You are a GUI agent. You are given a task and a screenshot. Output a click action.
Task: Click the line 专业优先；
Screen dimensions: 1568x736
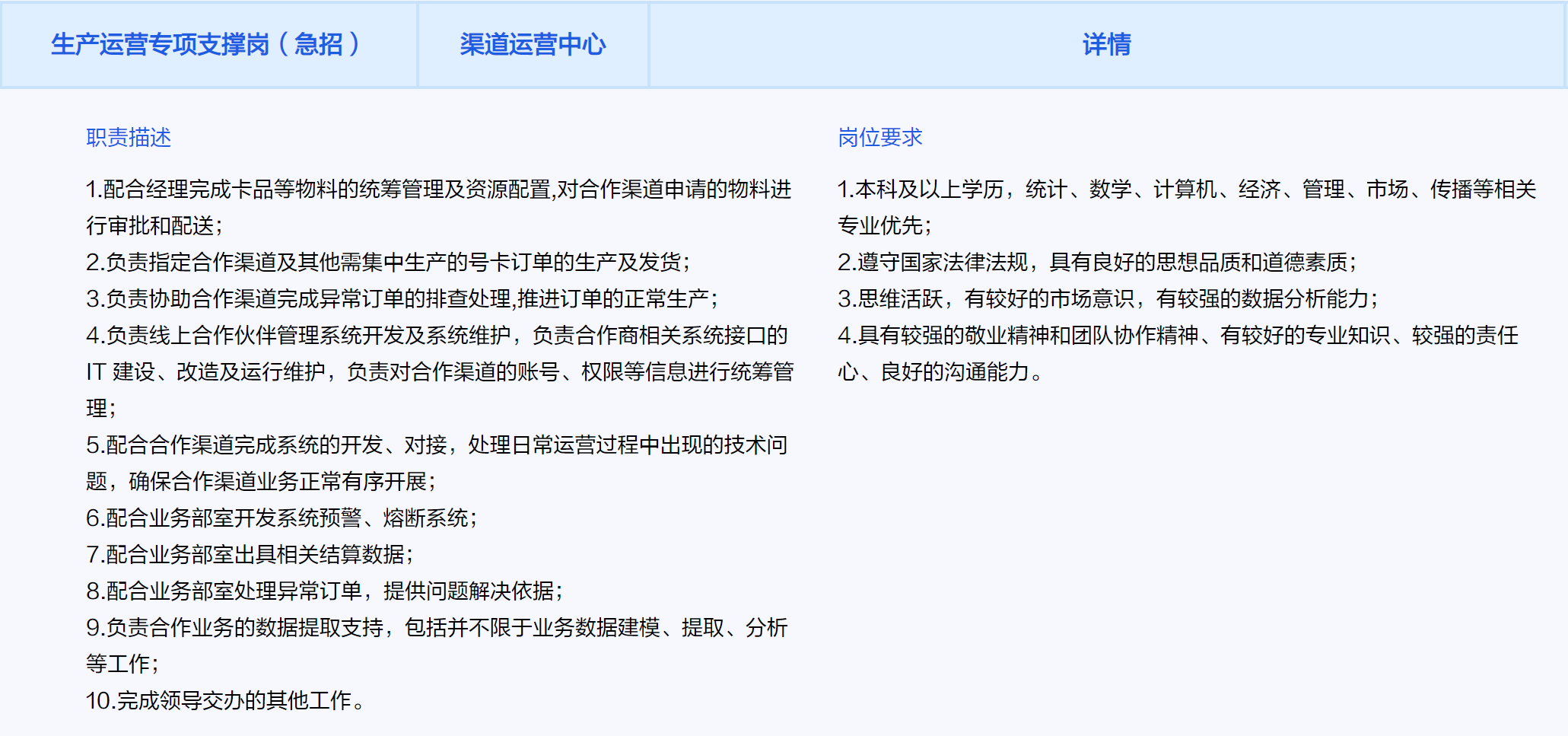[x=885, y=226]
